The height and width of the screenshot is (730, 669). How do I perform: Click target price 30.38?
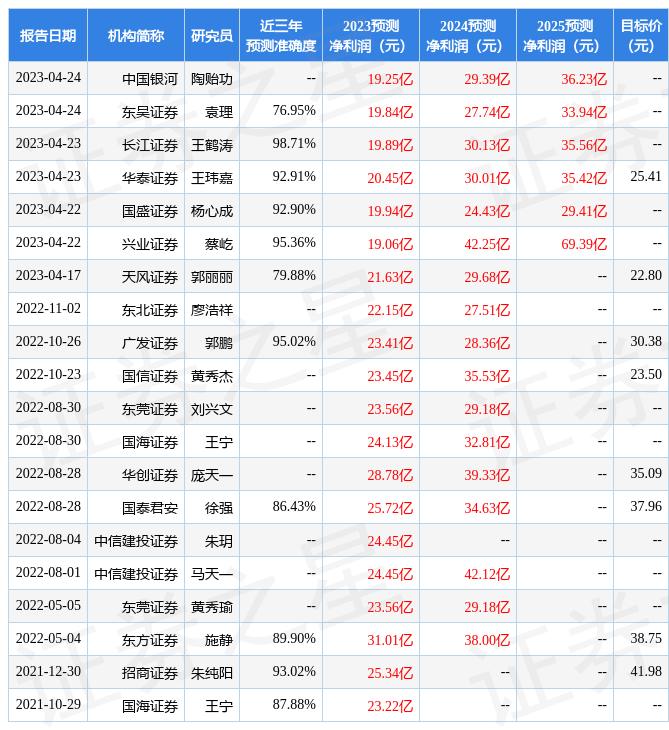pyautogui.click(x=646, y=342)
